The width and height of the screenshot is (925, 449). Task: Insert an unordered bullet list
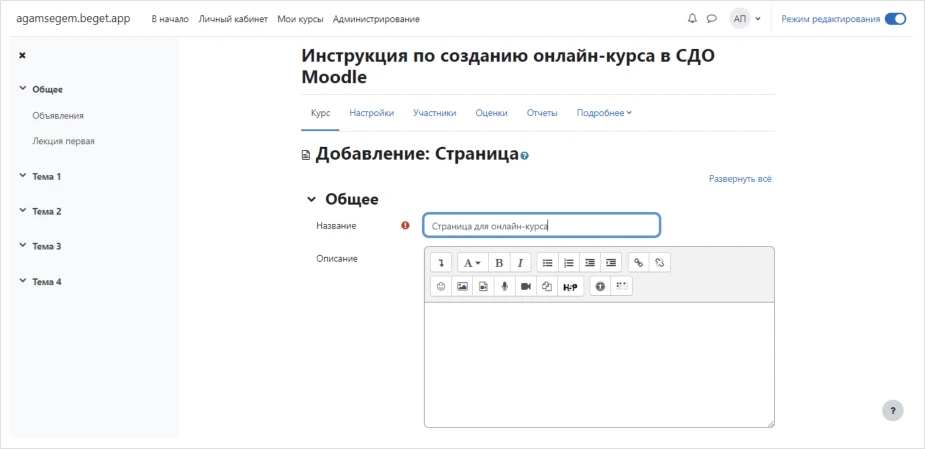pos(547,263)
